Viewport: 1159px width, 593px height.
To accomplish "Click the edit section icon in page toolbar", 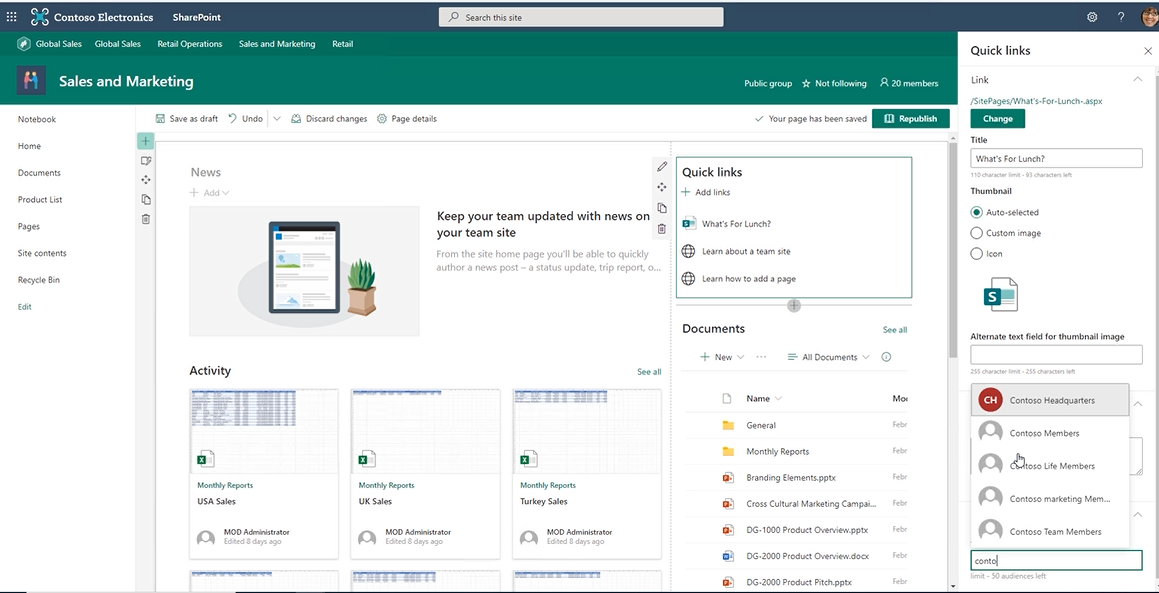I will click(146, 160).
